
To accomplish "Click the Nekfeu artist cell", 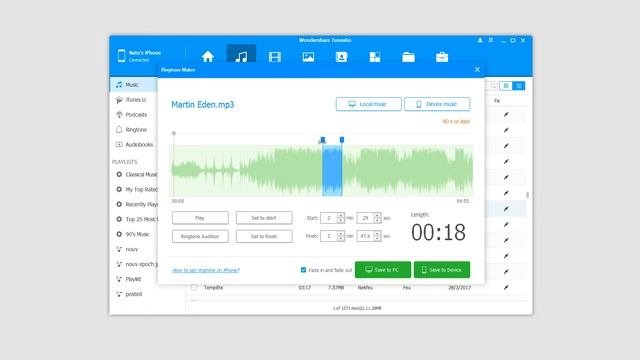I will pos(365,288).
